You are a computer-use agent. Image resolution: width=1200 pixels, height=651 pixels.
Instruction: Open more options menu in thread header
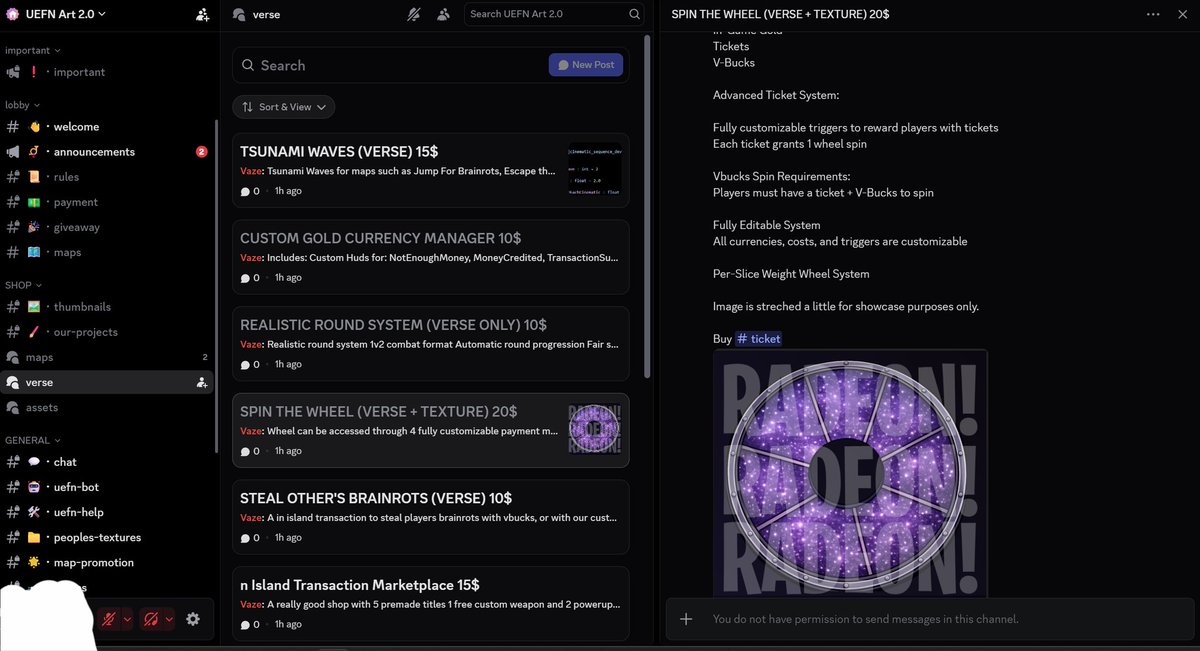(x=1153, y=14)
